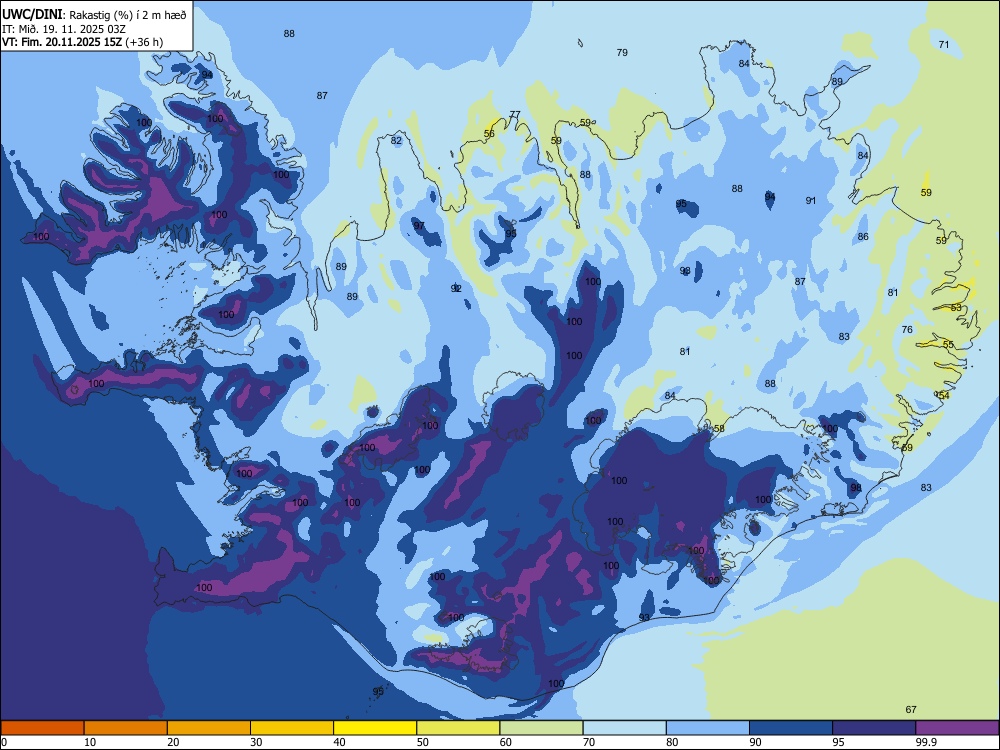This screenshot has width=1000, height=750.
Task: Click the title text 'UWC/DINI: Rakastig (%) í 2 m hæð'
Action: [x=94, y=14]
